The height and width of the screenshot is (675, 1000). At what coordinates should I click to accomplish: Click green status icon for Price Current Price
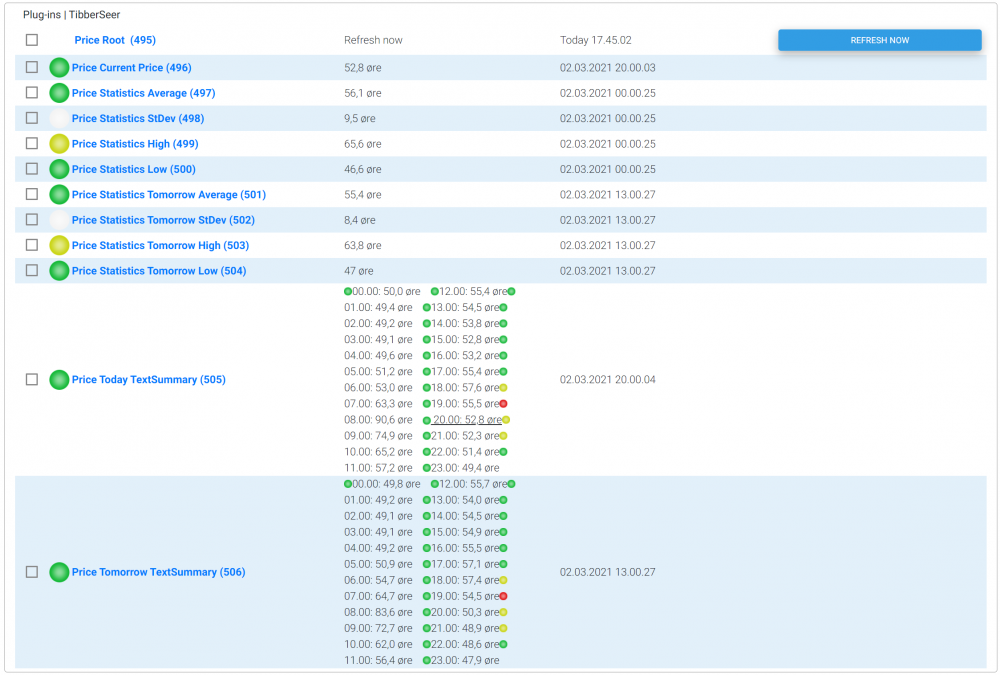coord(59,68)
